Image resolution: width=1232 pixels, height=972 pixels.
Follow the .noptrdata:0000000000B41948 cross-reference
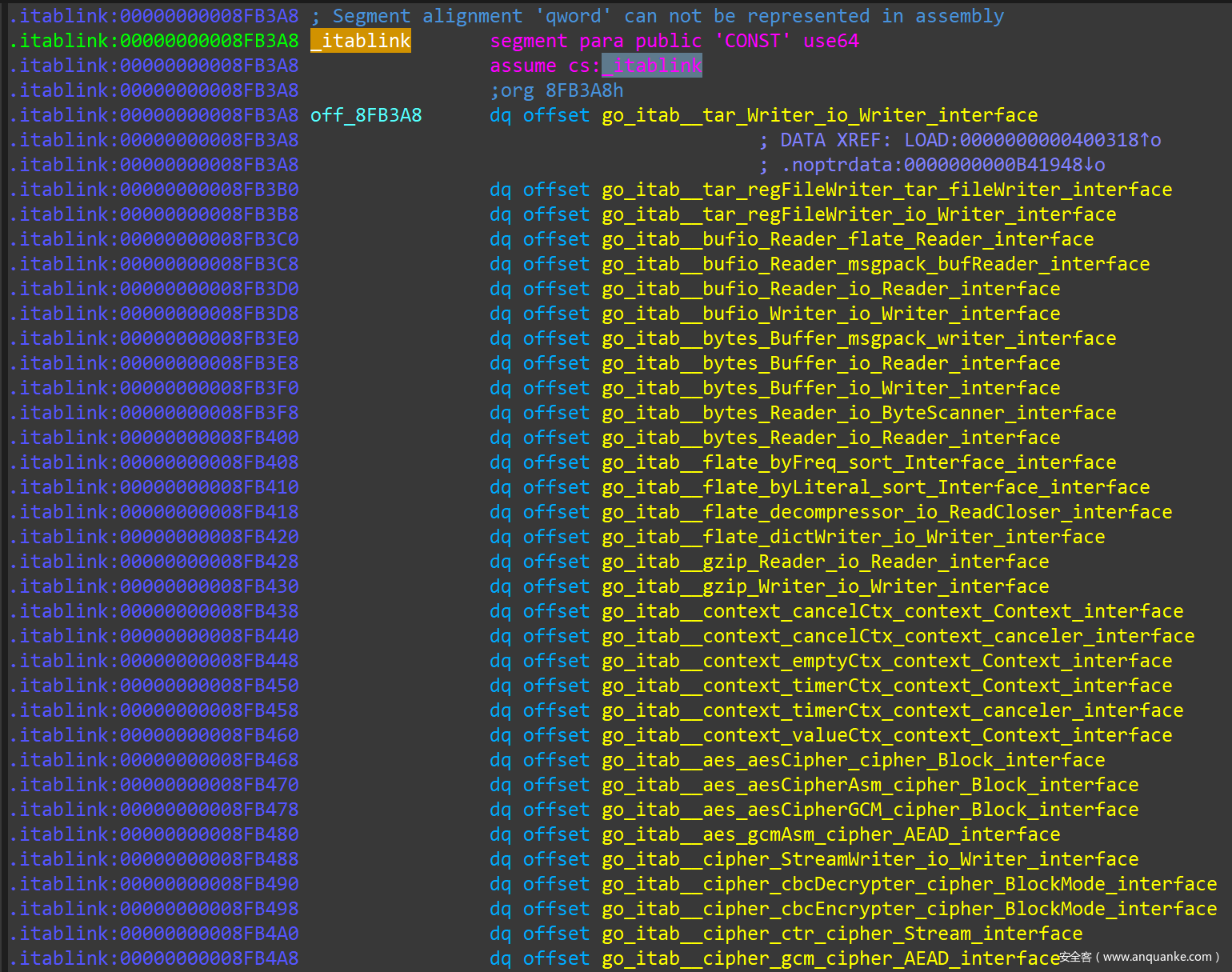[x=942, y=165]
